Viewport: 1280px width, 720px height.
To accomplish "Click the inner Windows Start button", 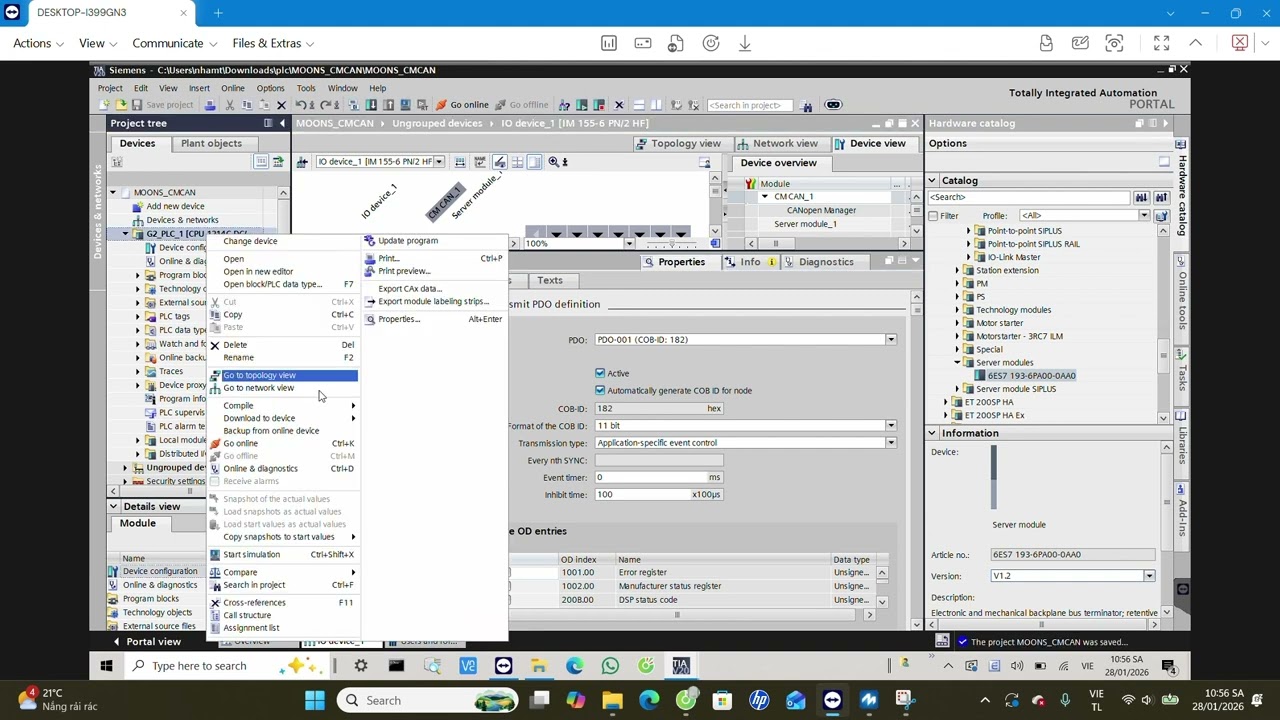I will tap(106, 666).
